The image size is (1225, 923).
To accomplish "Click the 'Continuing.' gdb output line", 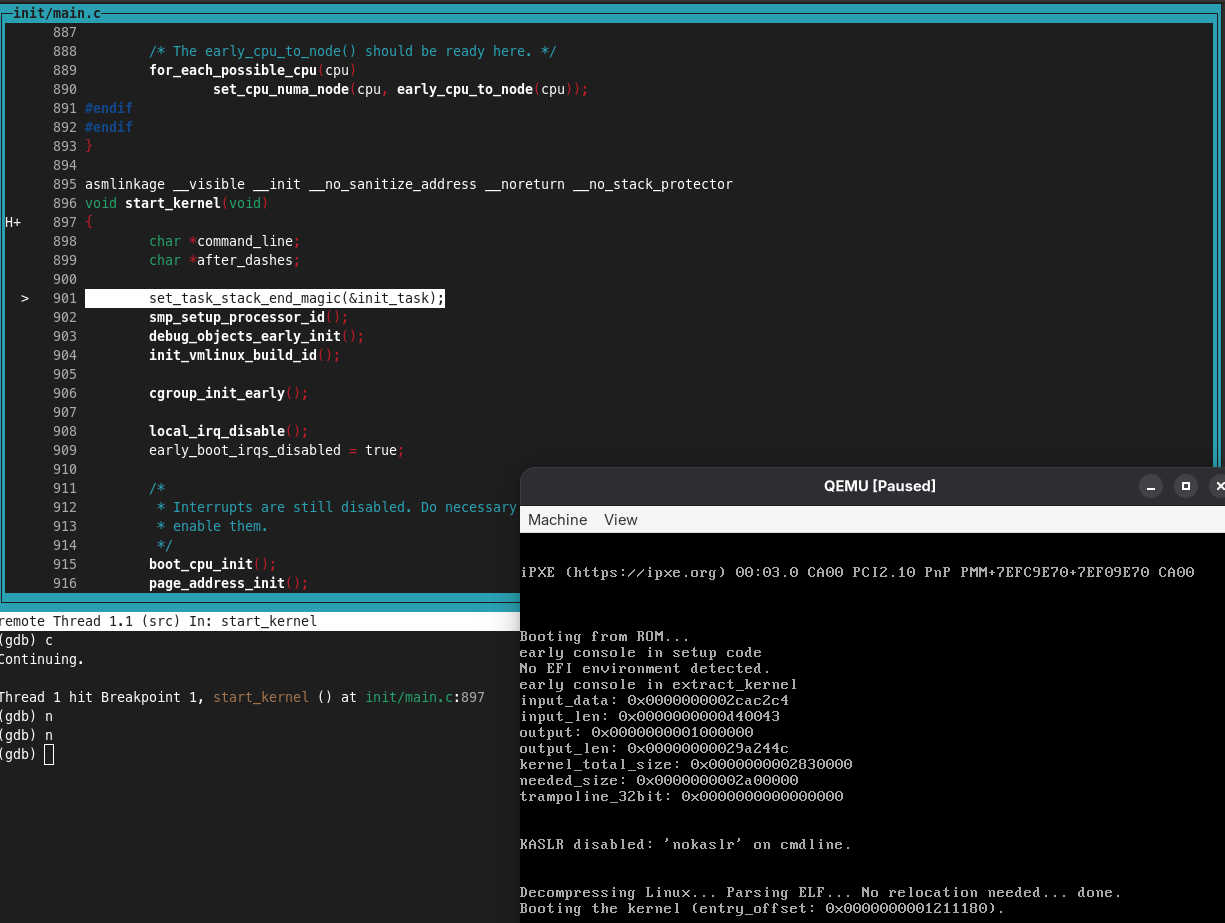I will point(42,659).
